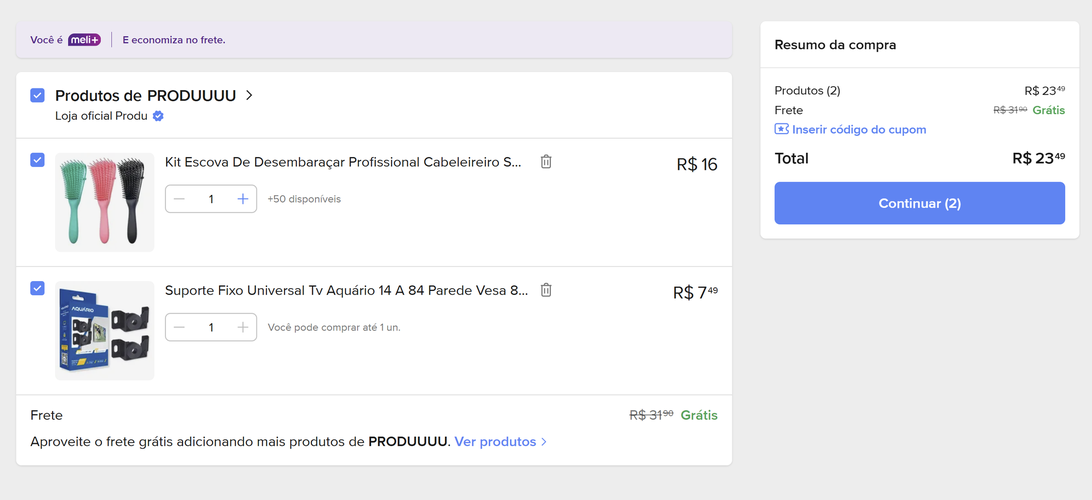Screen dimensions: 1092x500
Task: Expand store via chevron beside PRODUUUU
Action: point(249,95)
